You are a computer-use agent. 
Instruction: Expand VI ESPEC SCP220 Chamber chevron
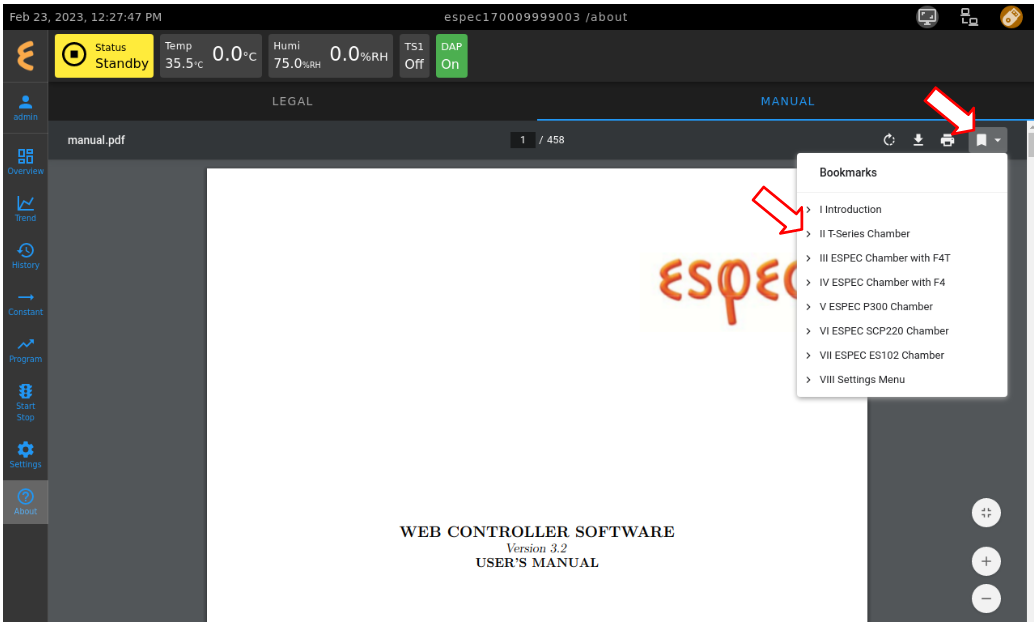pyautogui.click(x=808, y=331)
